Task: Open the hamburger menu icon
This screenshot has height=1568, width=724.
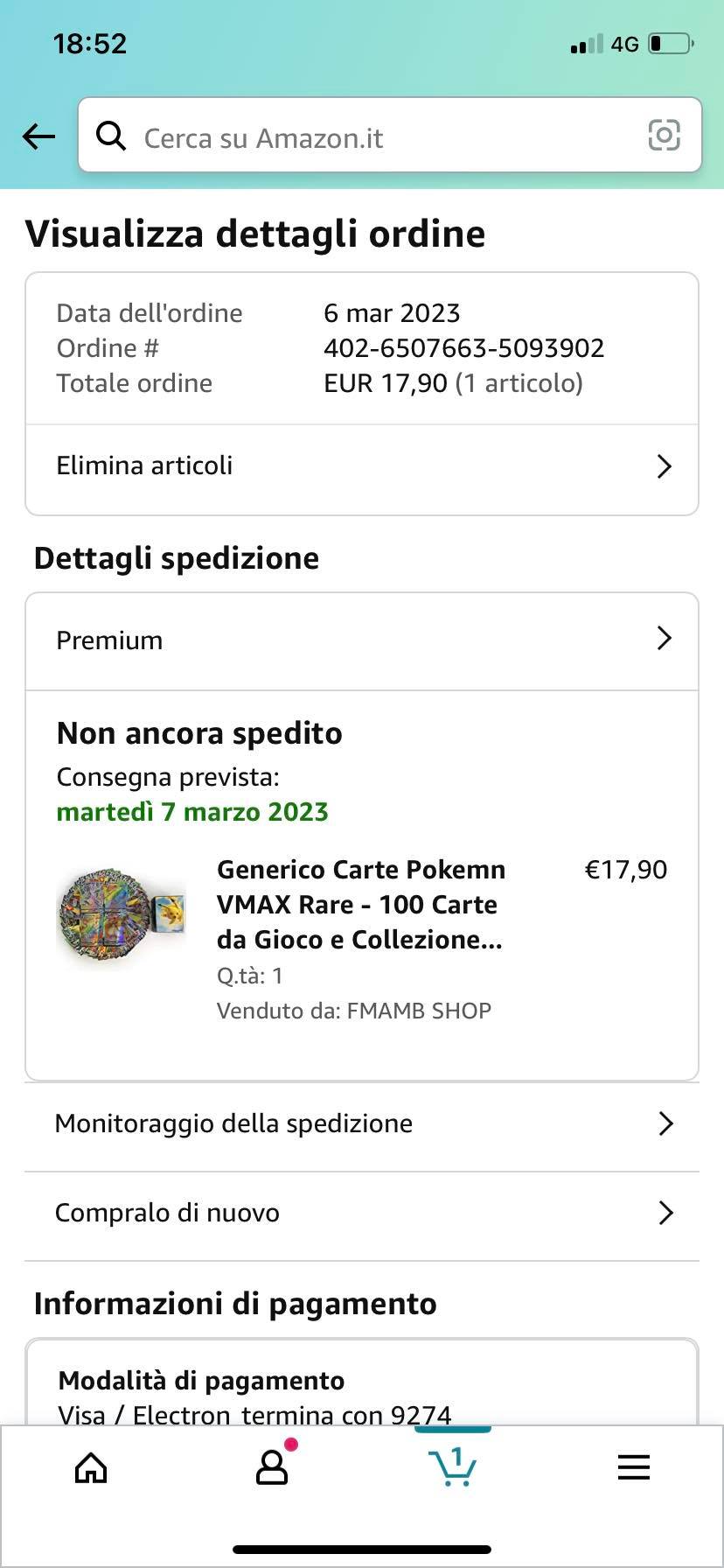Action: click(633, 1467)
